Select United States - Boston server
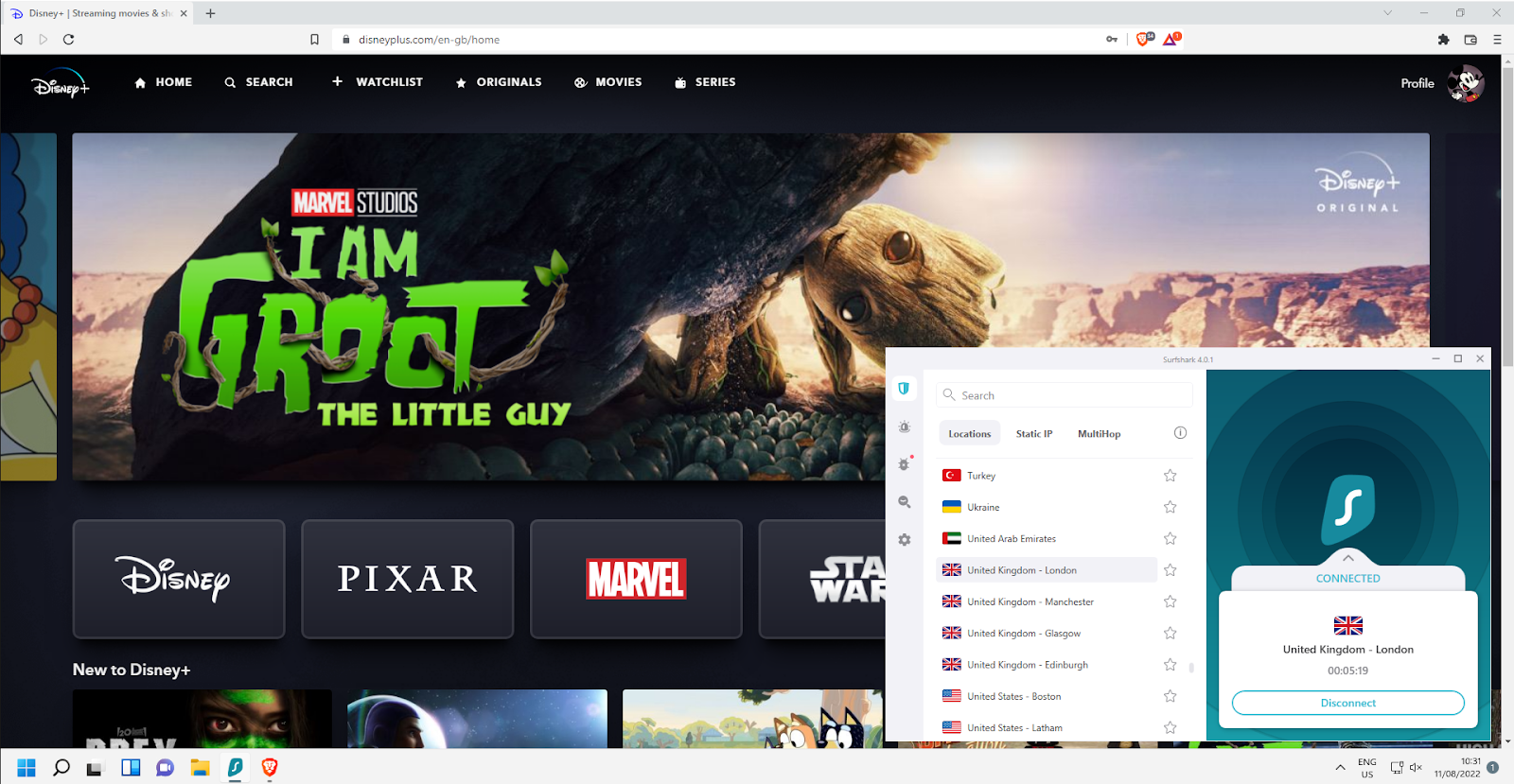 point(1047,696)
